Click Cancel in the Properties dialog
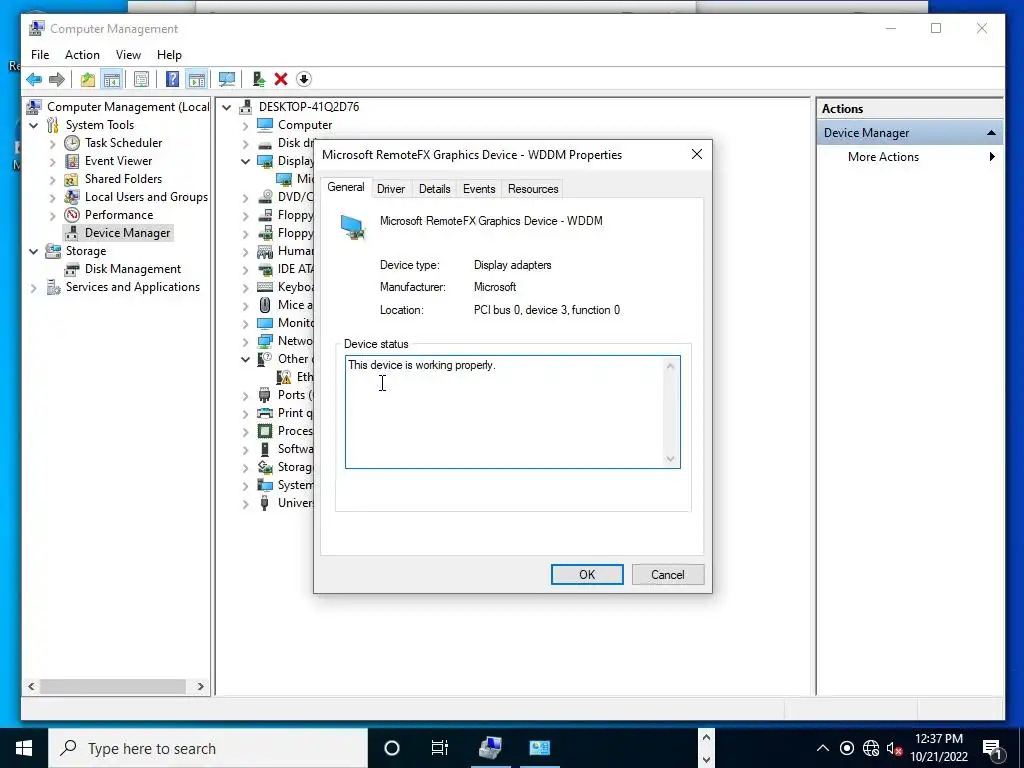Screen dimensions: 1024x768 (x=667, y=575)
